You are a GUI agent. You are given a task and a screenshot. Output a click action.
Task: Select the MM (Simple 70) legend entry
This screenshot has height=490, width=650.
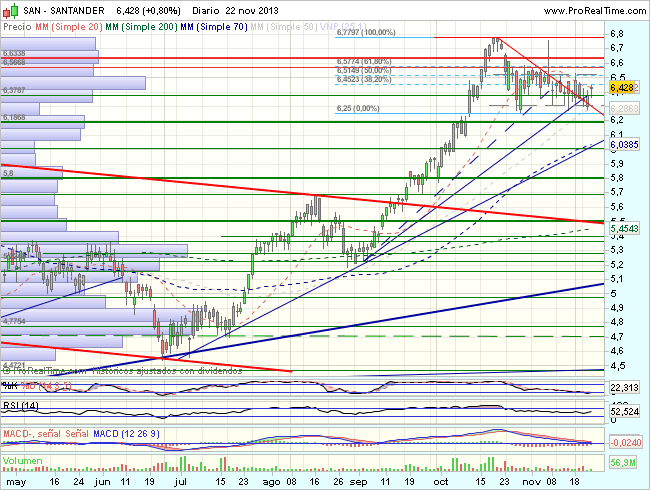(x=214, y=27)
